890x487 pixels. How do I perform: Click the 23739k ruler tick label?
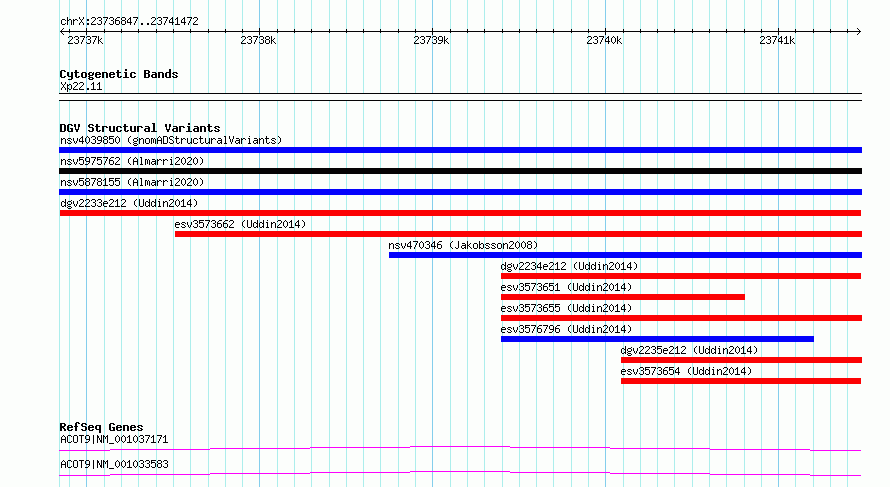point(431,40)
